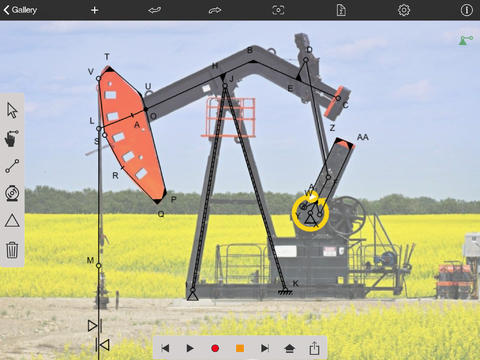The image size is (480, 360).
Task: Select joint C at the counterweight end
Action: click(338, 98)
